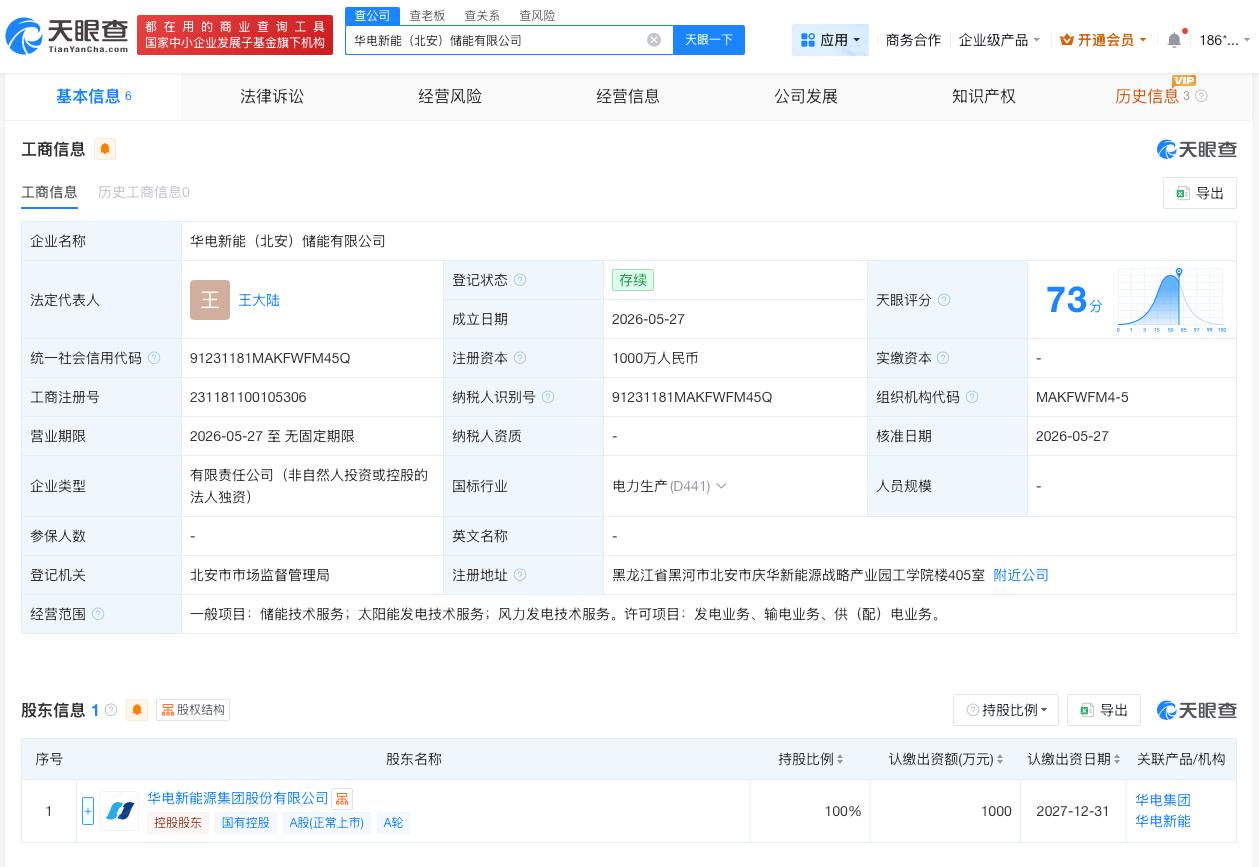Switch to the 查关系 search tab
Image resolution: width=1259 pixels, height=867 pixels.
click(x=482, y=15)
